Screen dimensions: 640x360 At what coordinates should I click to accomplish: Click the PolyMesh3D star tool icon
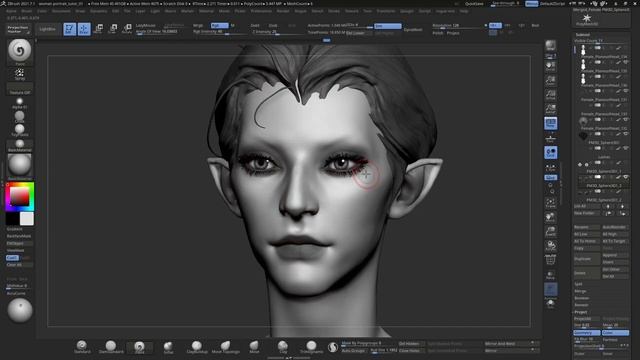click(x=587, y=19)
